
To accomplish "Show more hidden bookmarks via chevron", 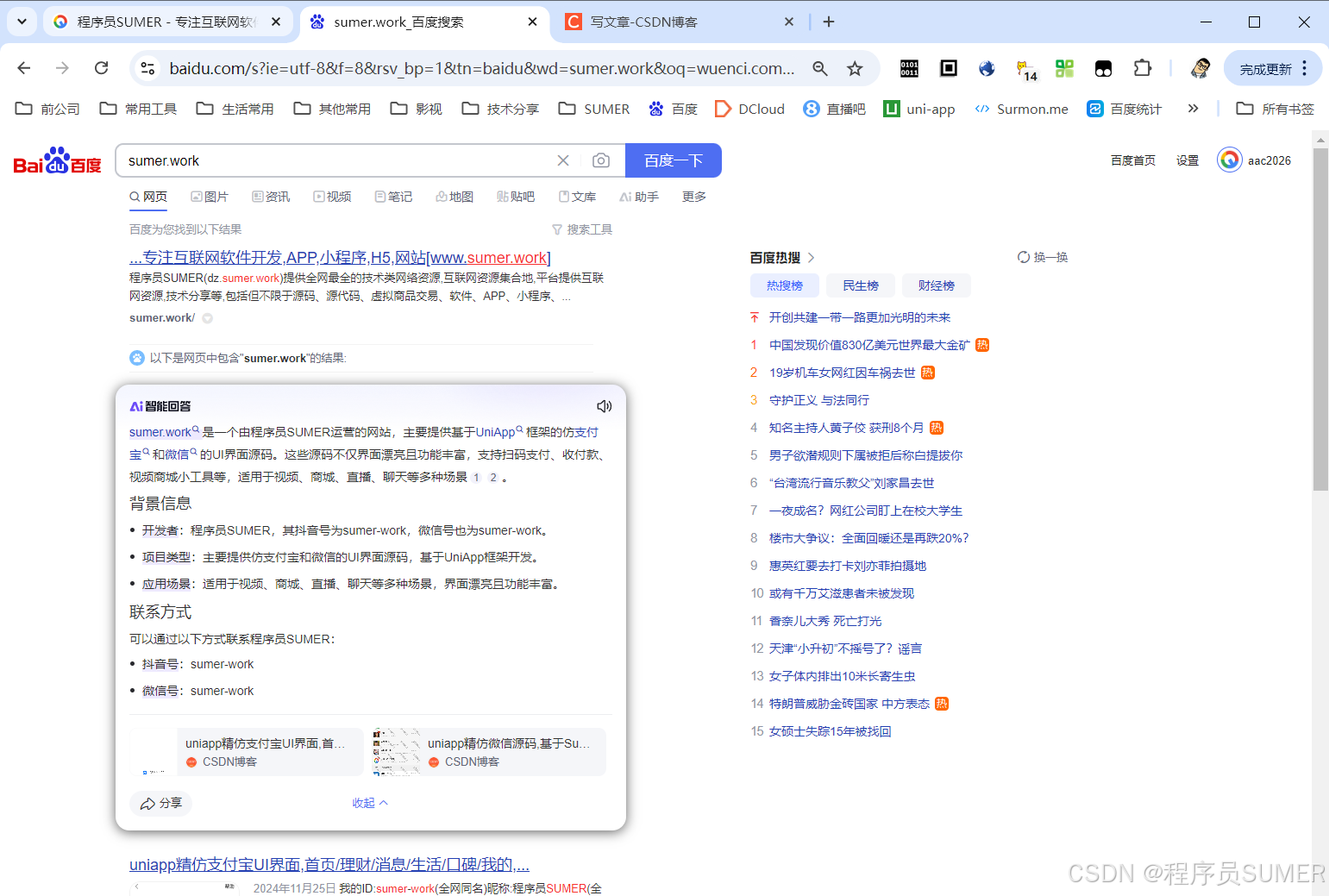I will [1193, 109].
